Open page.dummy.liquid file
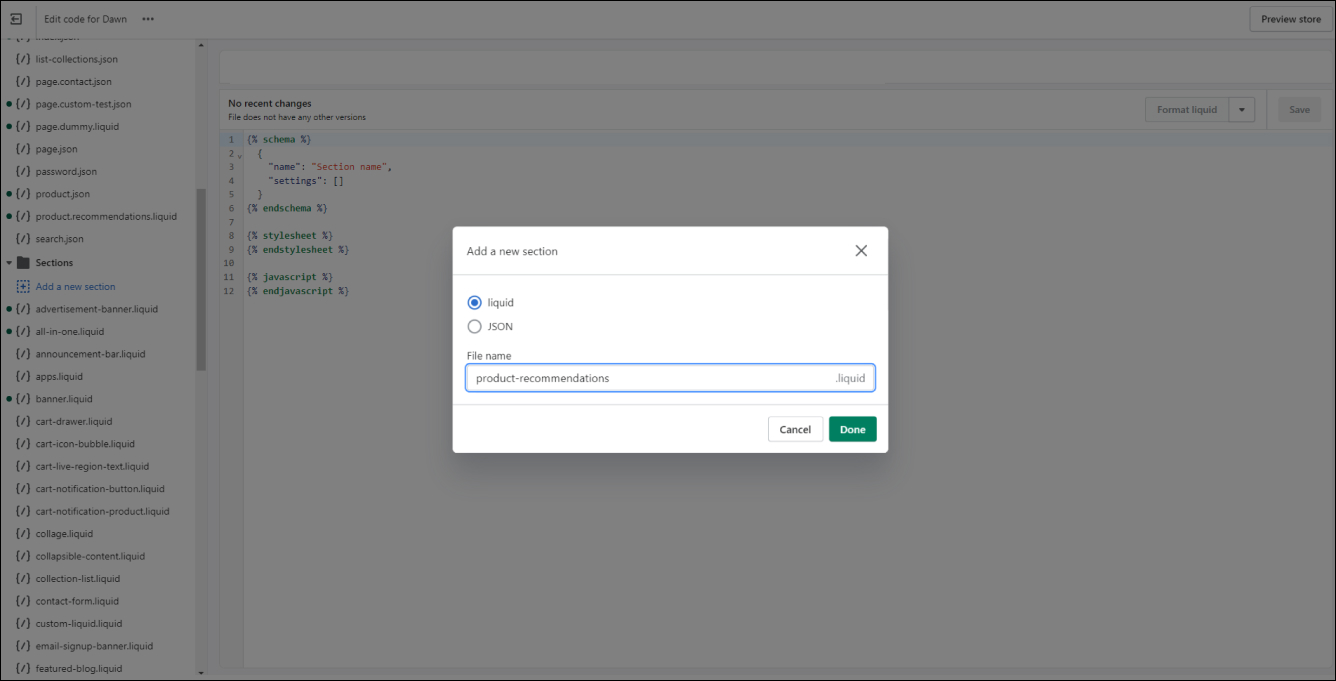The height and width of the screenshot is (681, 1336). click(76, 127)
